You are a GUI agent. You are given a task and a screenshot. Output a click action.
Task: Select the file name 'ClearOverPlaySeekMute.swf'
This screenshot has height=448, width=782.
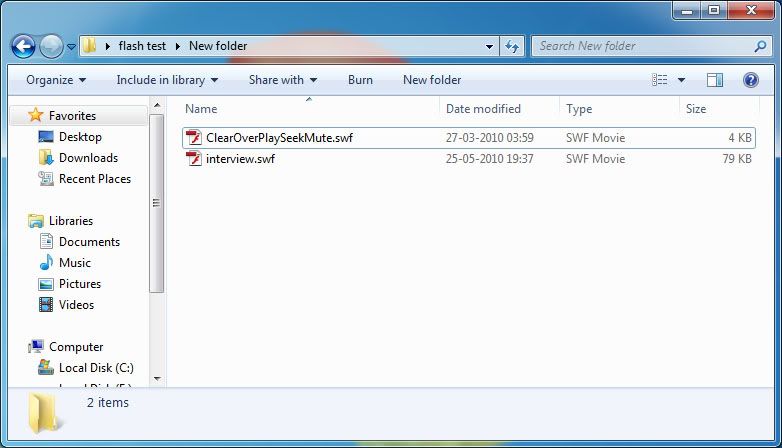(279, 138)
